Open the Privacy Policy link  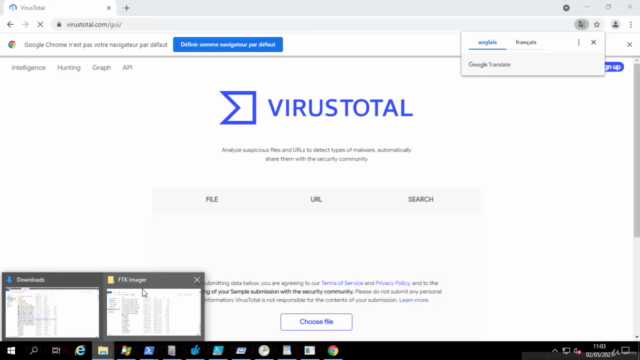coord(392,283)
